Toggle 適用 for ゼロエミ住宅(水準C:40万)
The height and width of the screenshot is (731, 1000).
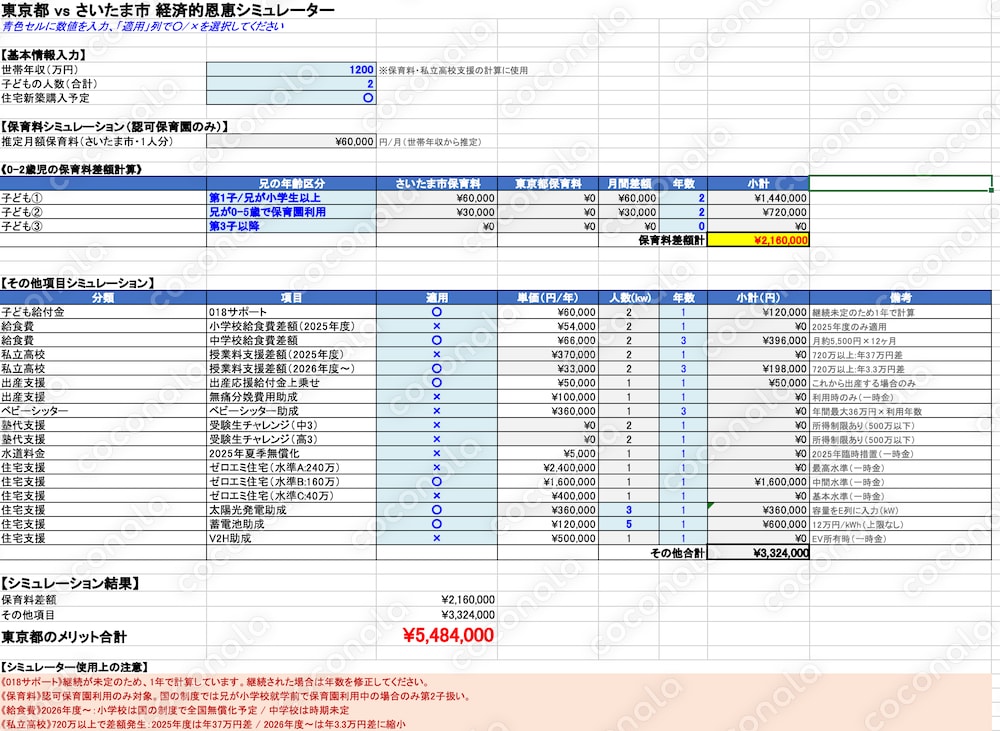pos(437,495)
